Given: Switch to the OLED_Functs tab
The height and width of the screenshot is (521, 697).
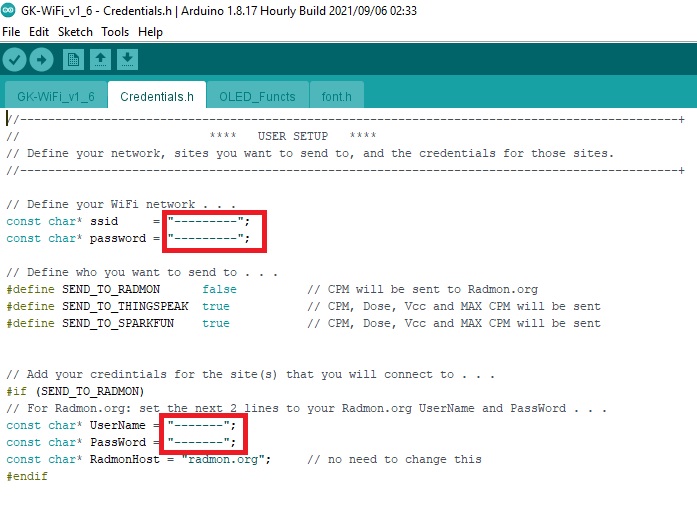Looking at the screenshot, I should pyautogui.click(x=257, y=96).
